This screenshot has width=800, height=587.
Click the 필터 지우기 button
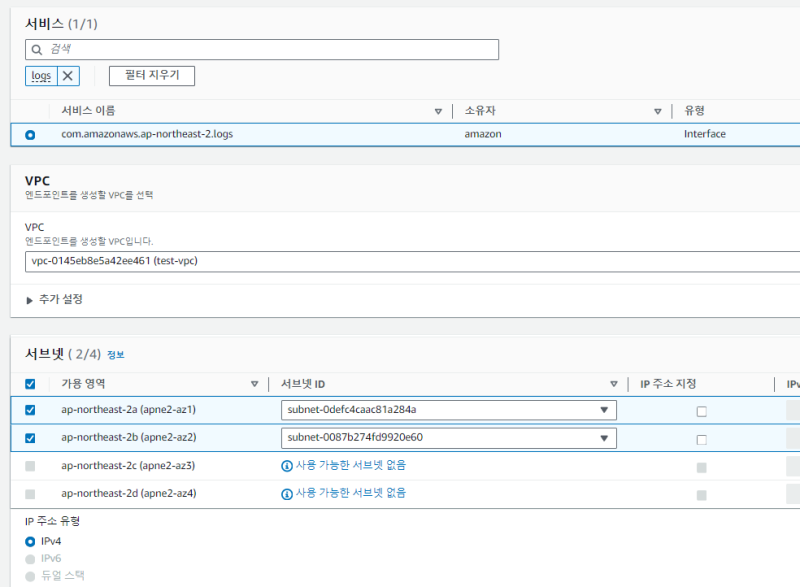click(151, 76)
